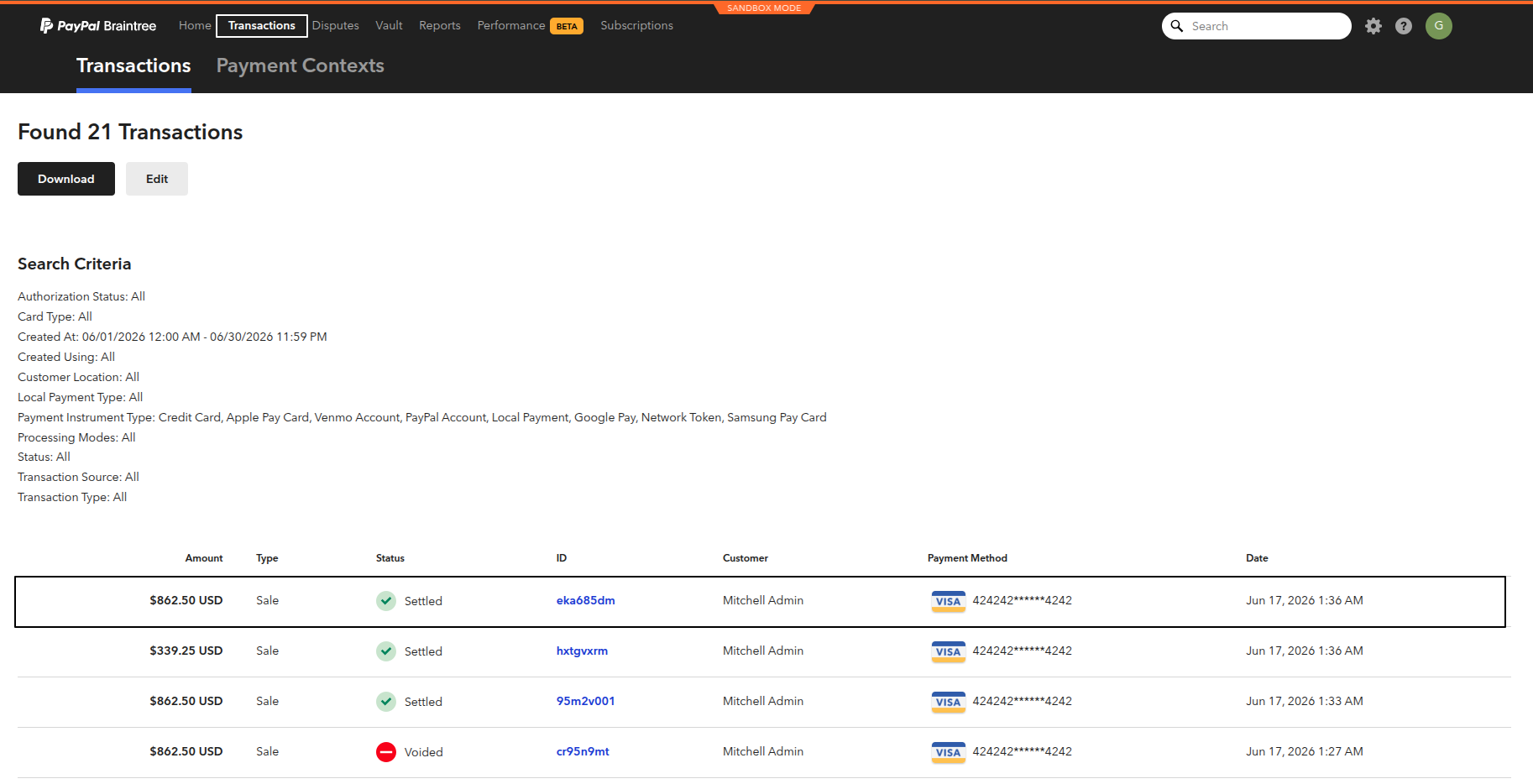This screenshot has width=1533, height=784.
Task: Switch to the Transactions sub-tab
Action: (133, 65)
